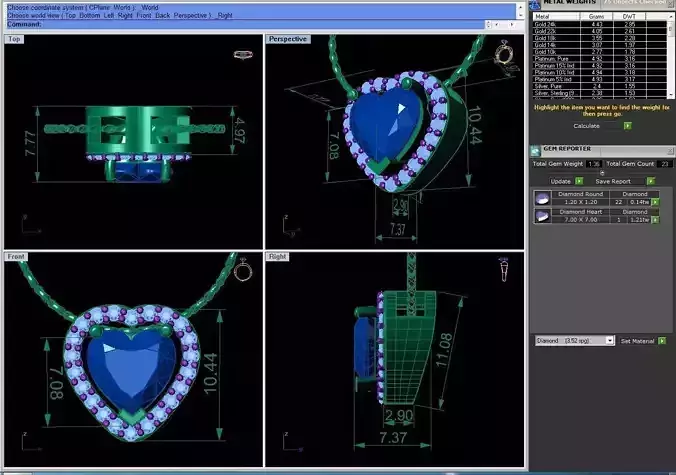676x475 pixels.
Task: Click the Right viewport title label
Action: point(277,256)
